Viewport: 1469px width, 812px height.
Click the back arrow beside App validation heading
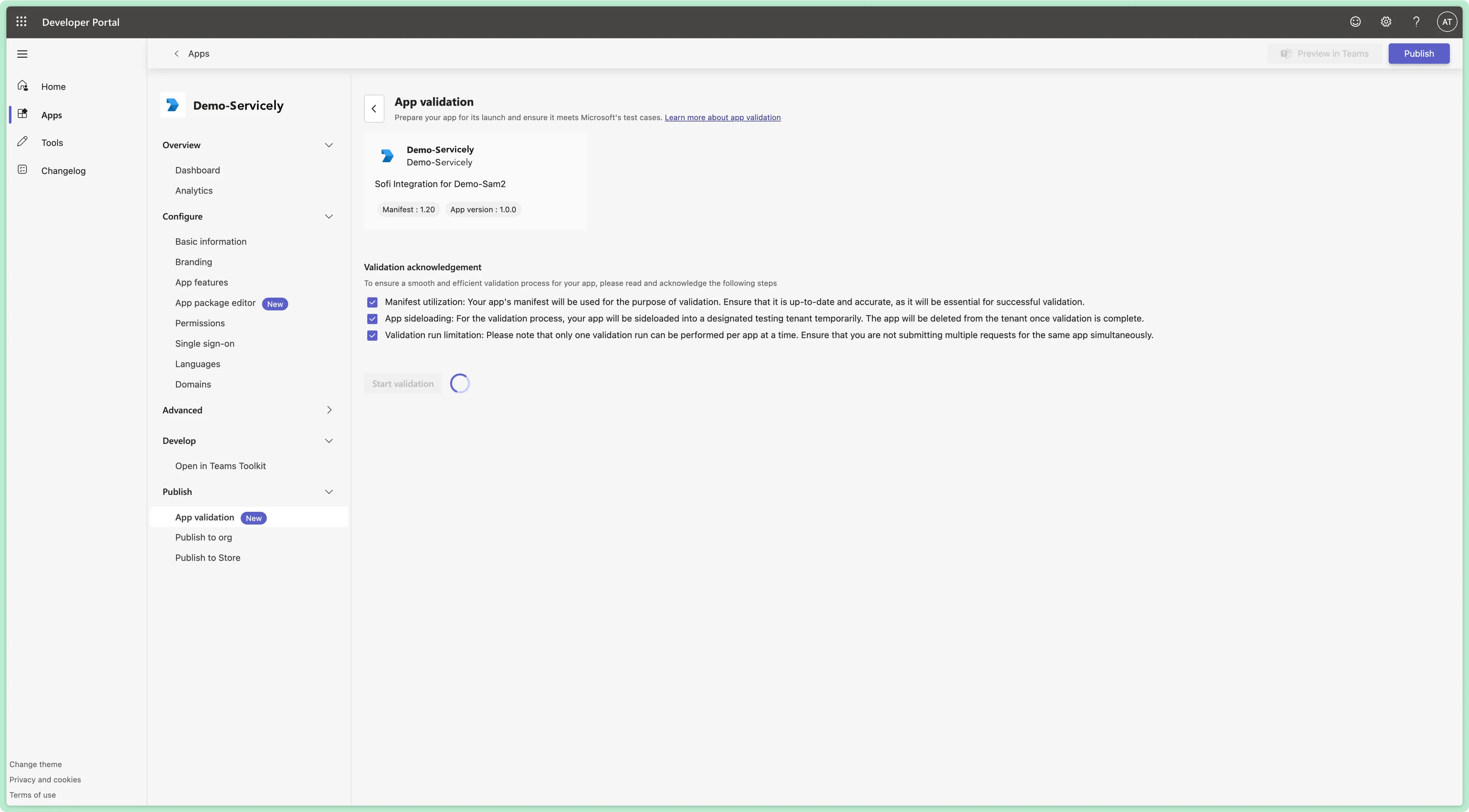pyautogui.click(x=374, y=108)
